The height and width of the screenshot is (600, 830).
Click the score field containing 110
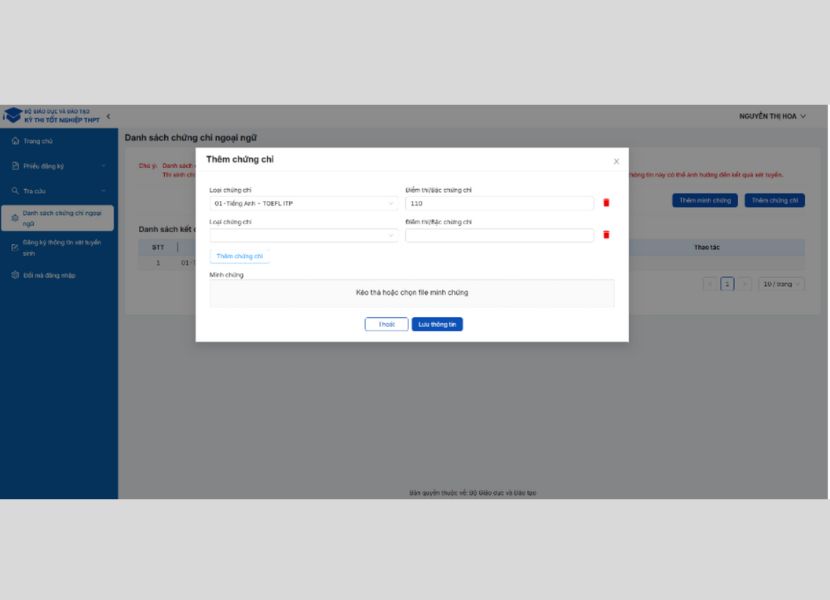(499, 203)
